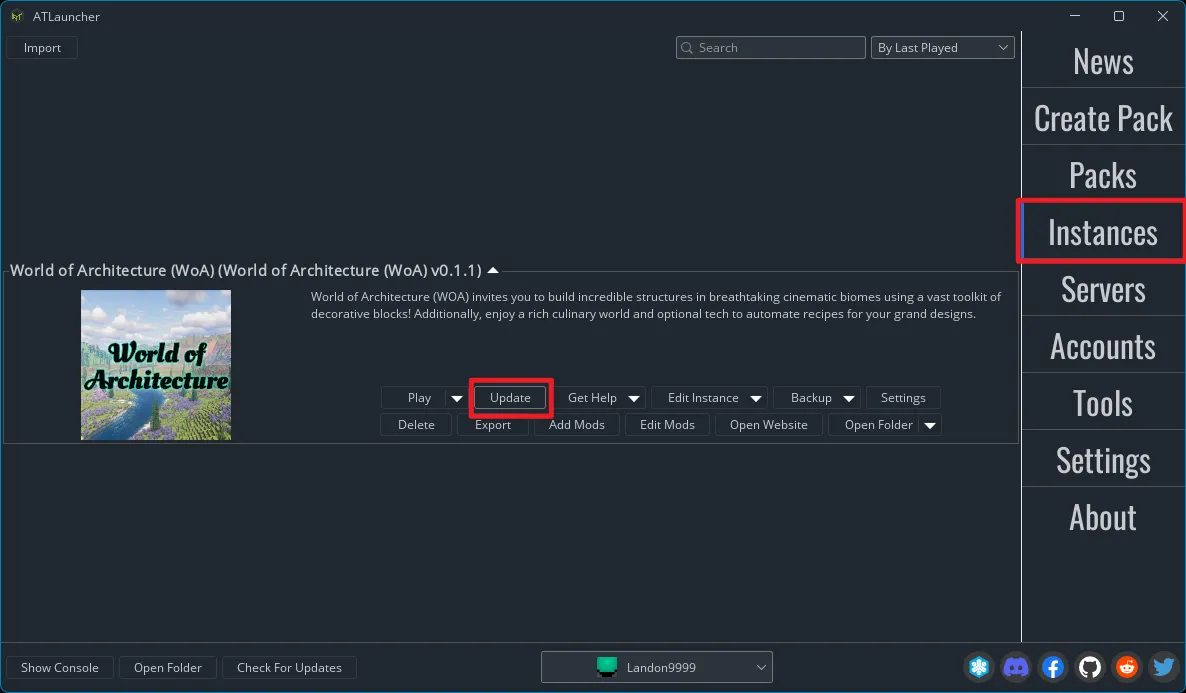Screen dimensions: 1186x693
Task: Click the World of Architecture pack image
Action: [x=156, y=365]
